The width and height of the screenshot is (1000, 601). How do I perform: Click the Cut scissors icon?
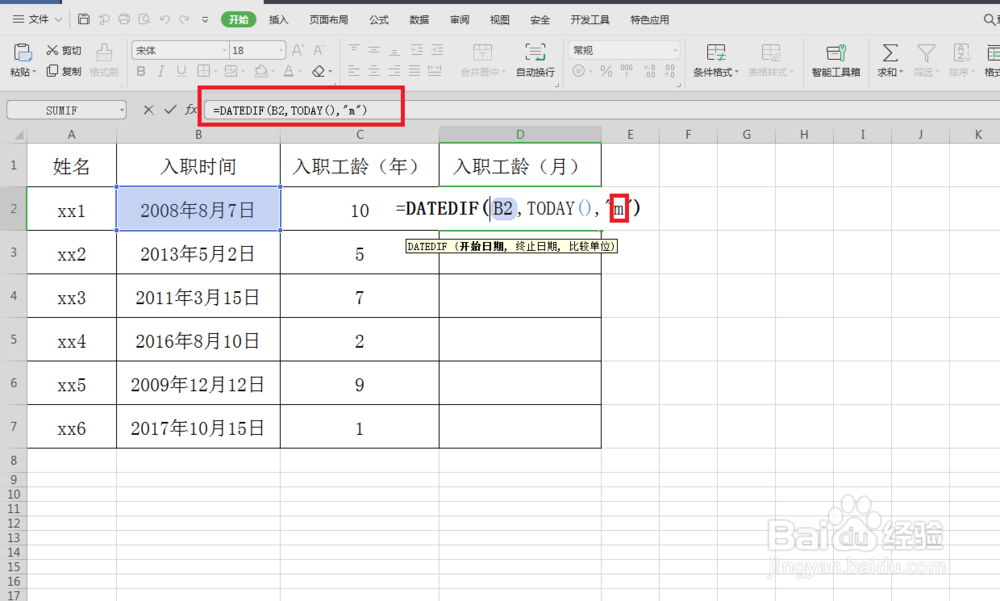52,50
